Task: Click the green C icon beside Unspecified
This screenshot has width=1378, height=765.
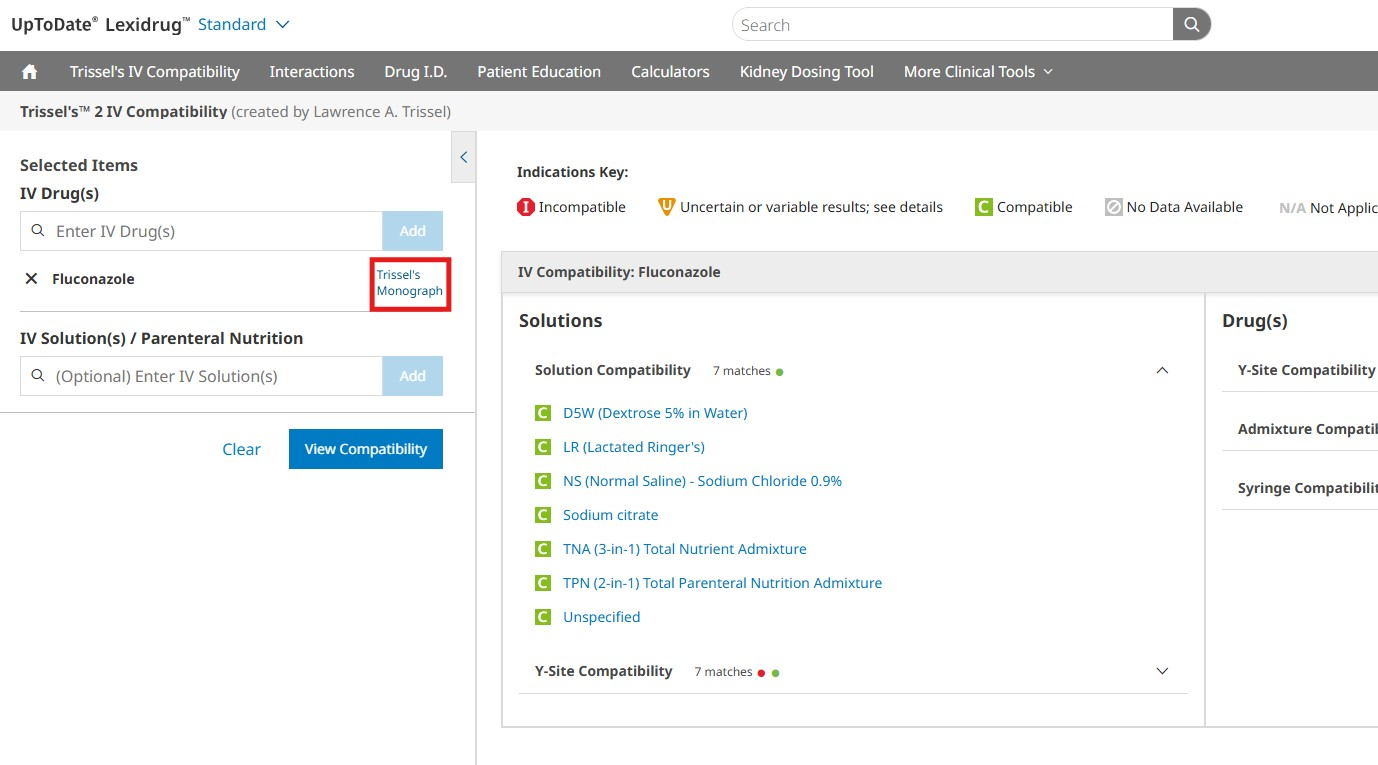Action: point(543,617)
